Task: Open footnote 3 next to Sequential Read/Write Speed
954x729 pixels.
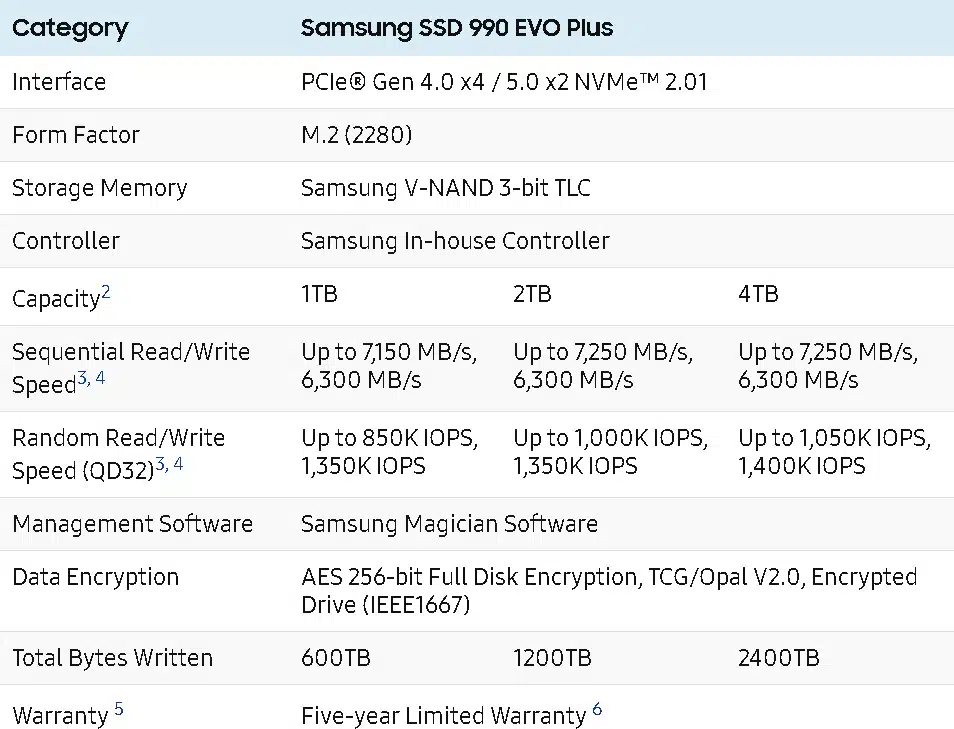Action: coord(83,378)
